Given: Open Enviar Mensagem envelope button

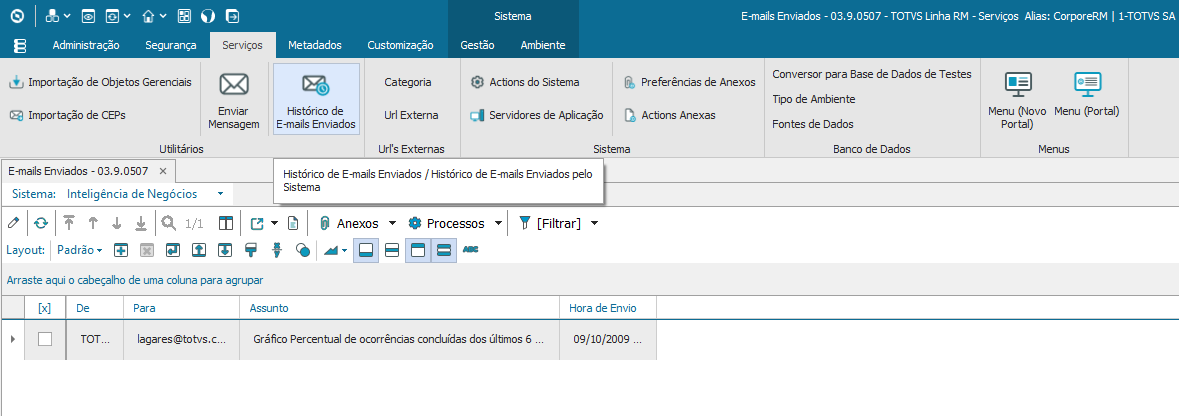Looking at the screenshot, I should [234, 100].
